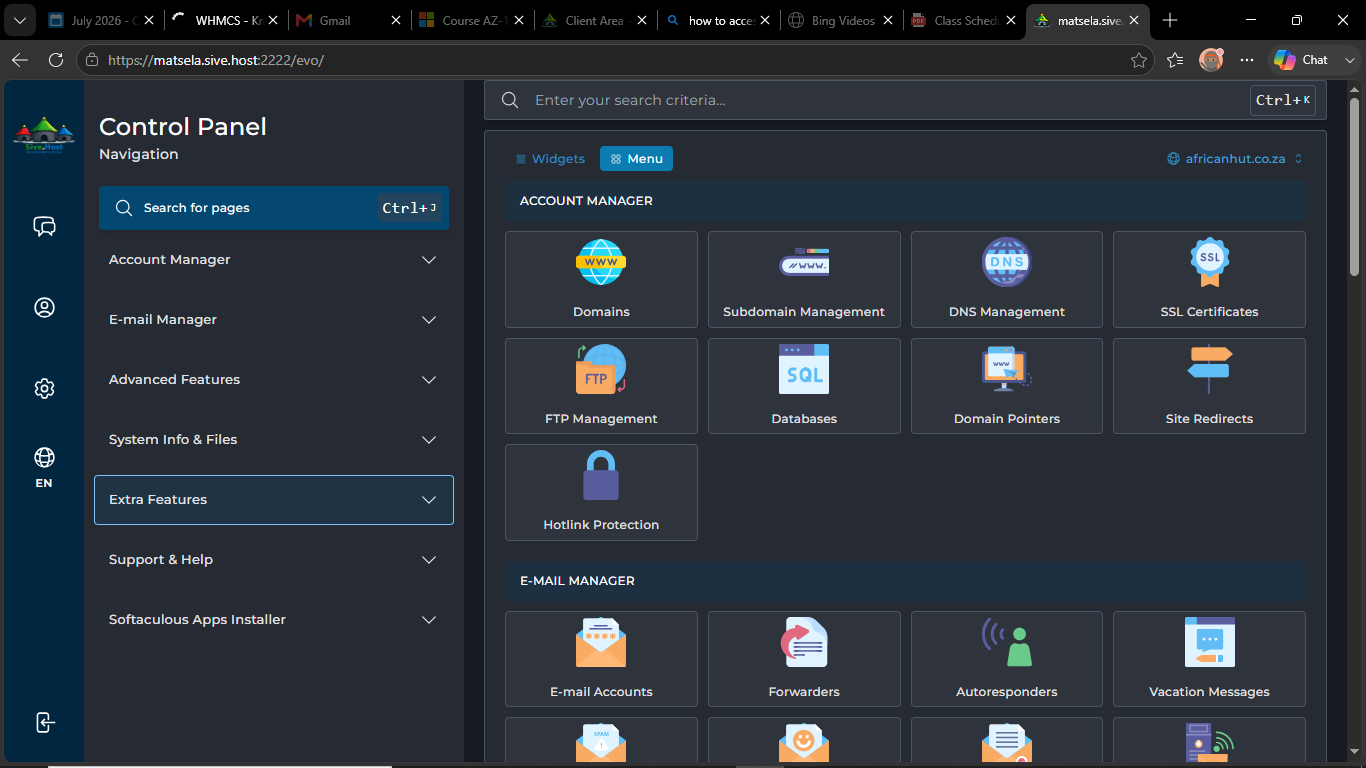Expand Support & Help in navigation

click(x=274, y=560)
